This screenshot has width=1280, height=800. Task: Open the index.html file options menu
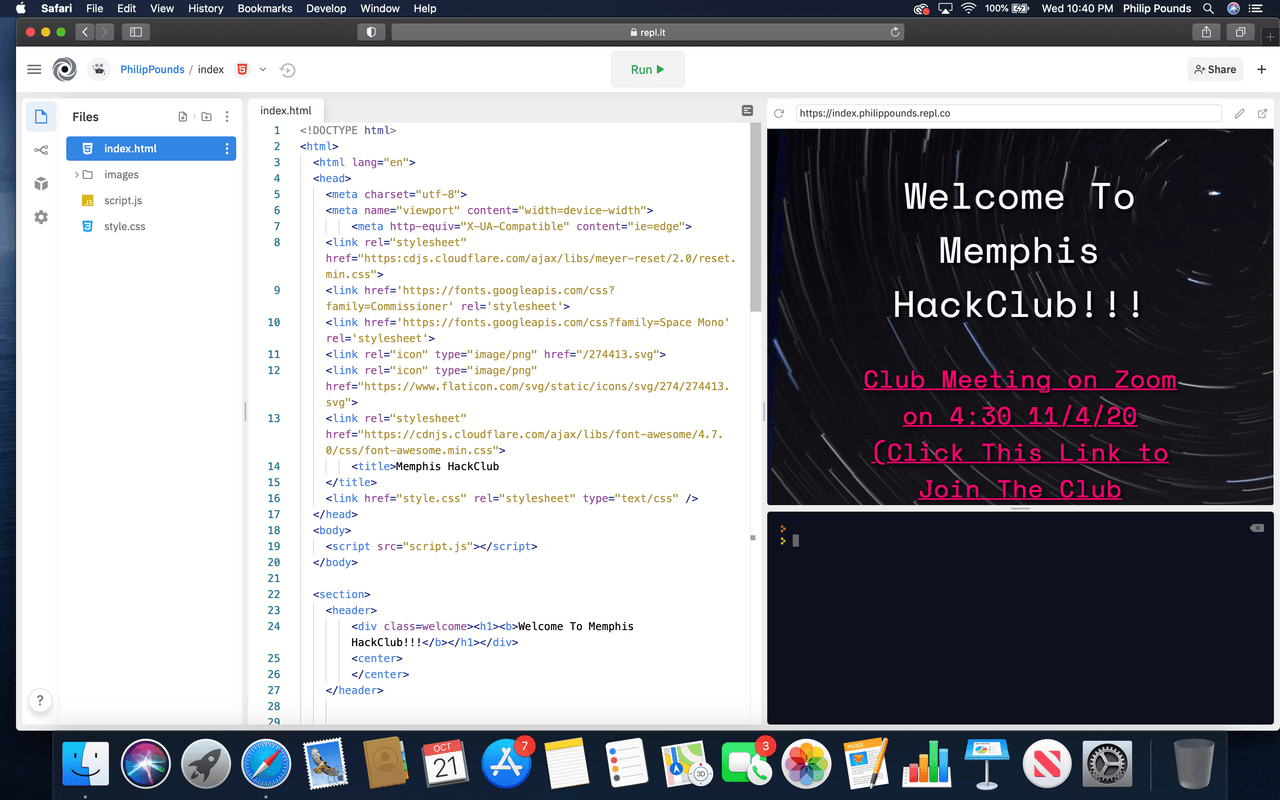[227, 149]
